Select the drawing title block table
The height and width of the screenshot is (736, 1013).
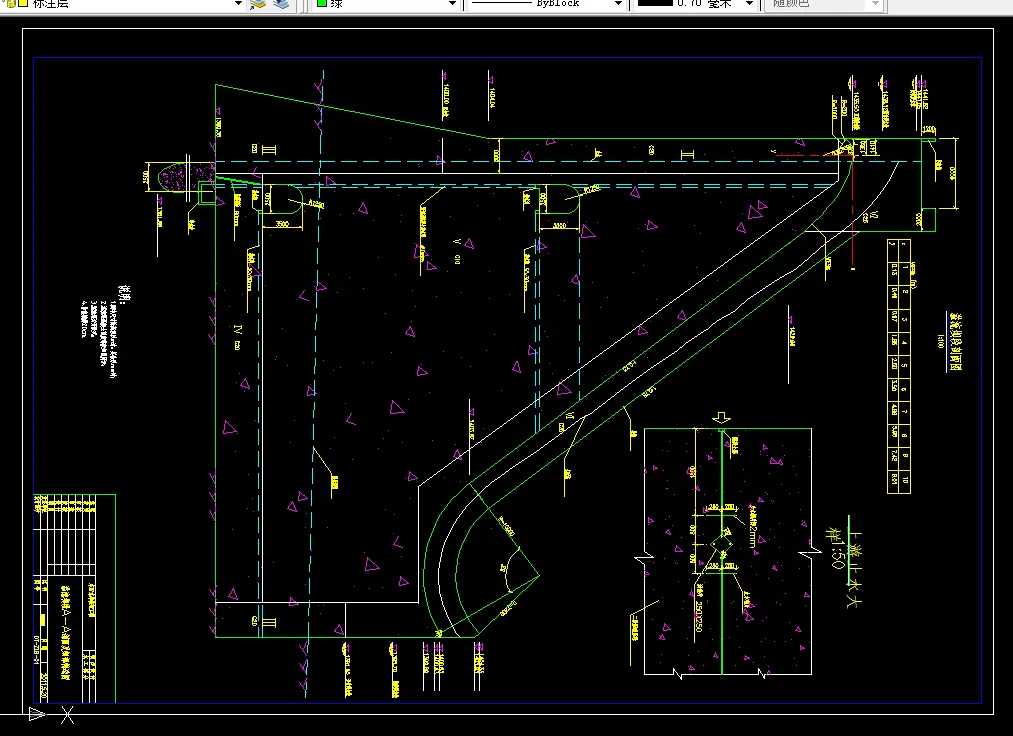[x=74, y=598]
